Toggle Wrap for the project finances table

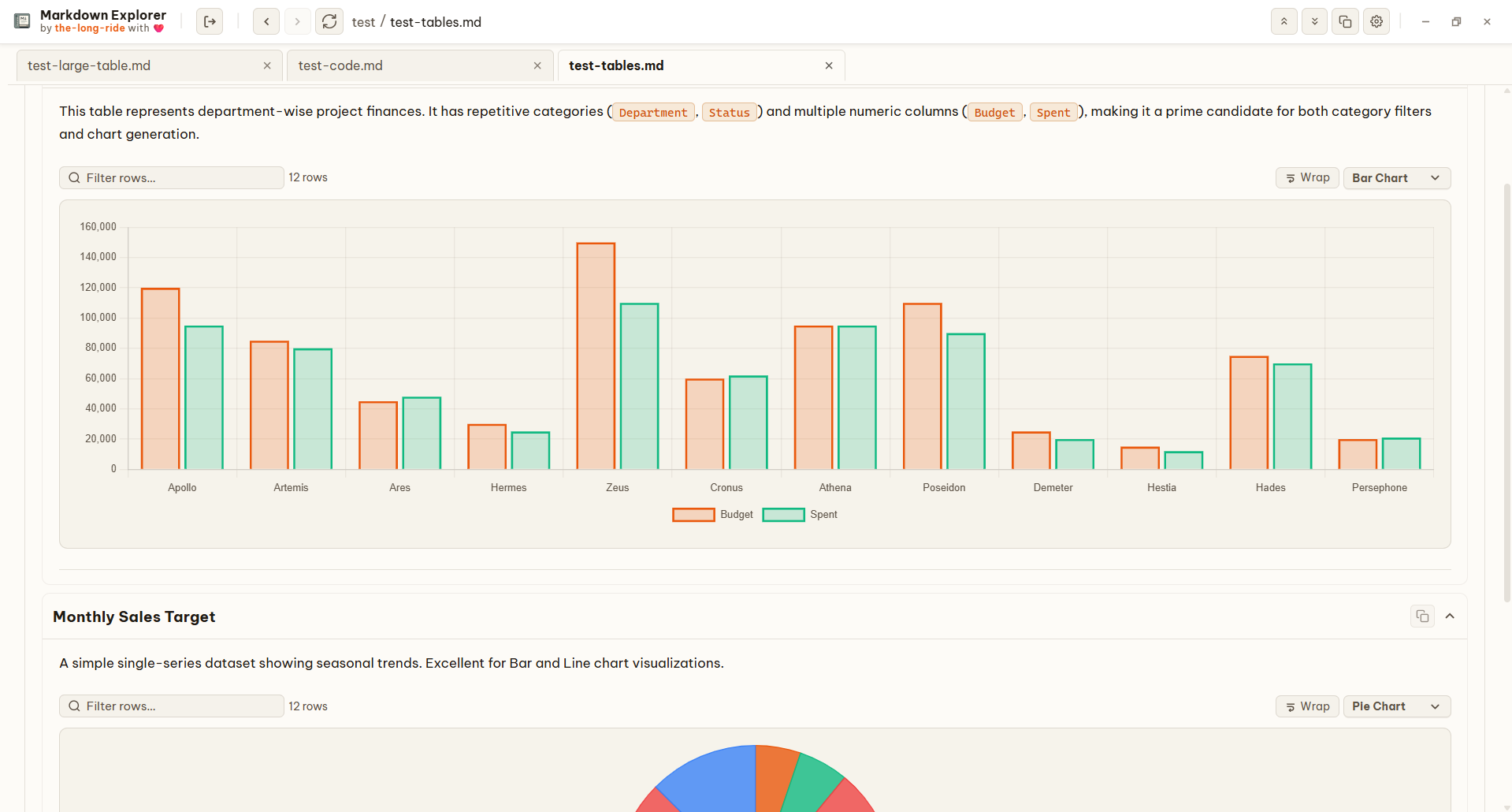[1307, 177]
